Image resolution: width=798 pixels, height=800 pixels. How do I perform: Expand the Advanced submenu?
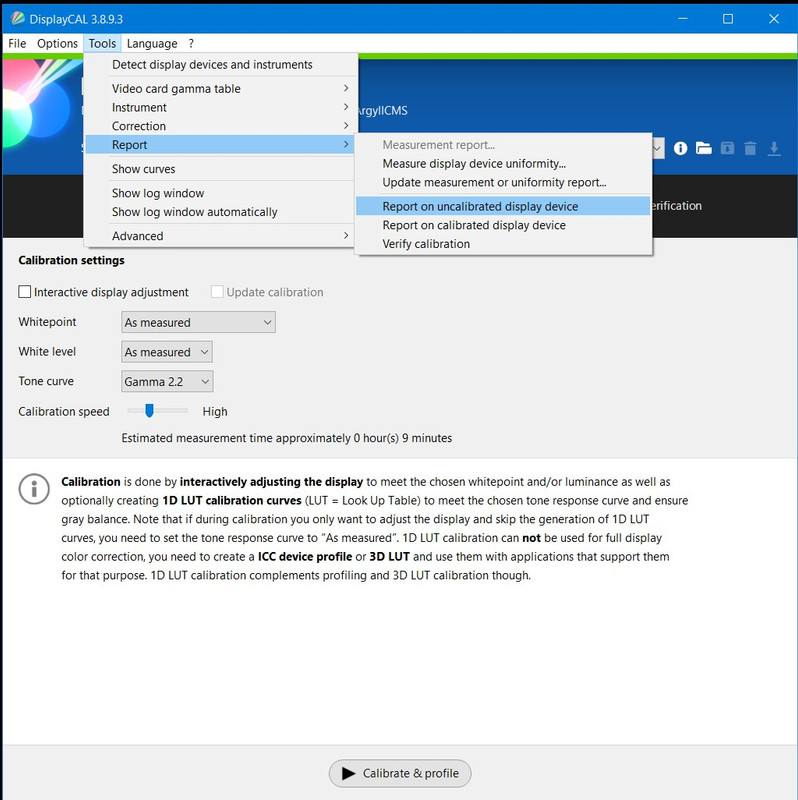(x=219, y=236)
